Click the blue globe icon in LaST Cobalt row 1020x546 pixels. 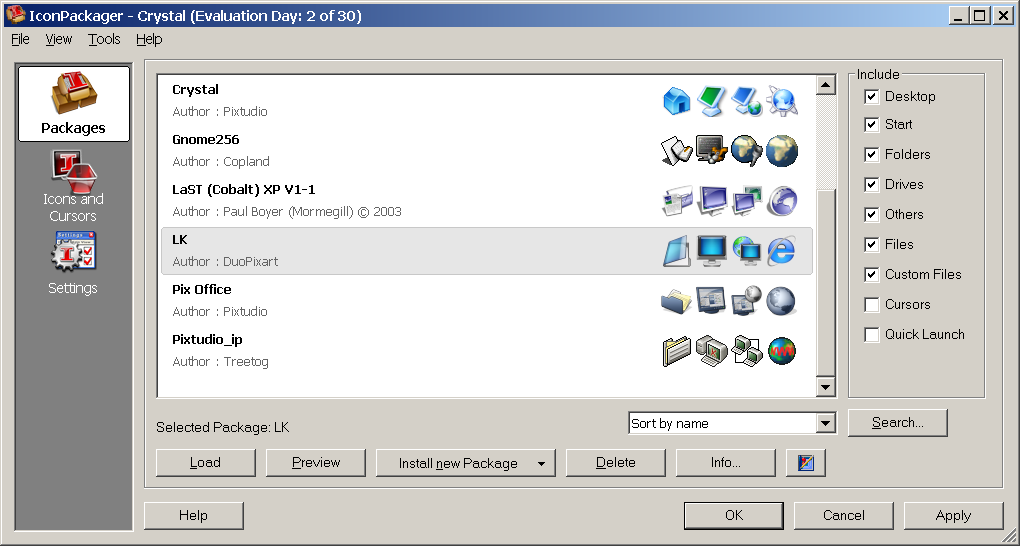pyautogui.click(x=781, y=201)
